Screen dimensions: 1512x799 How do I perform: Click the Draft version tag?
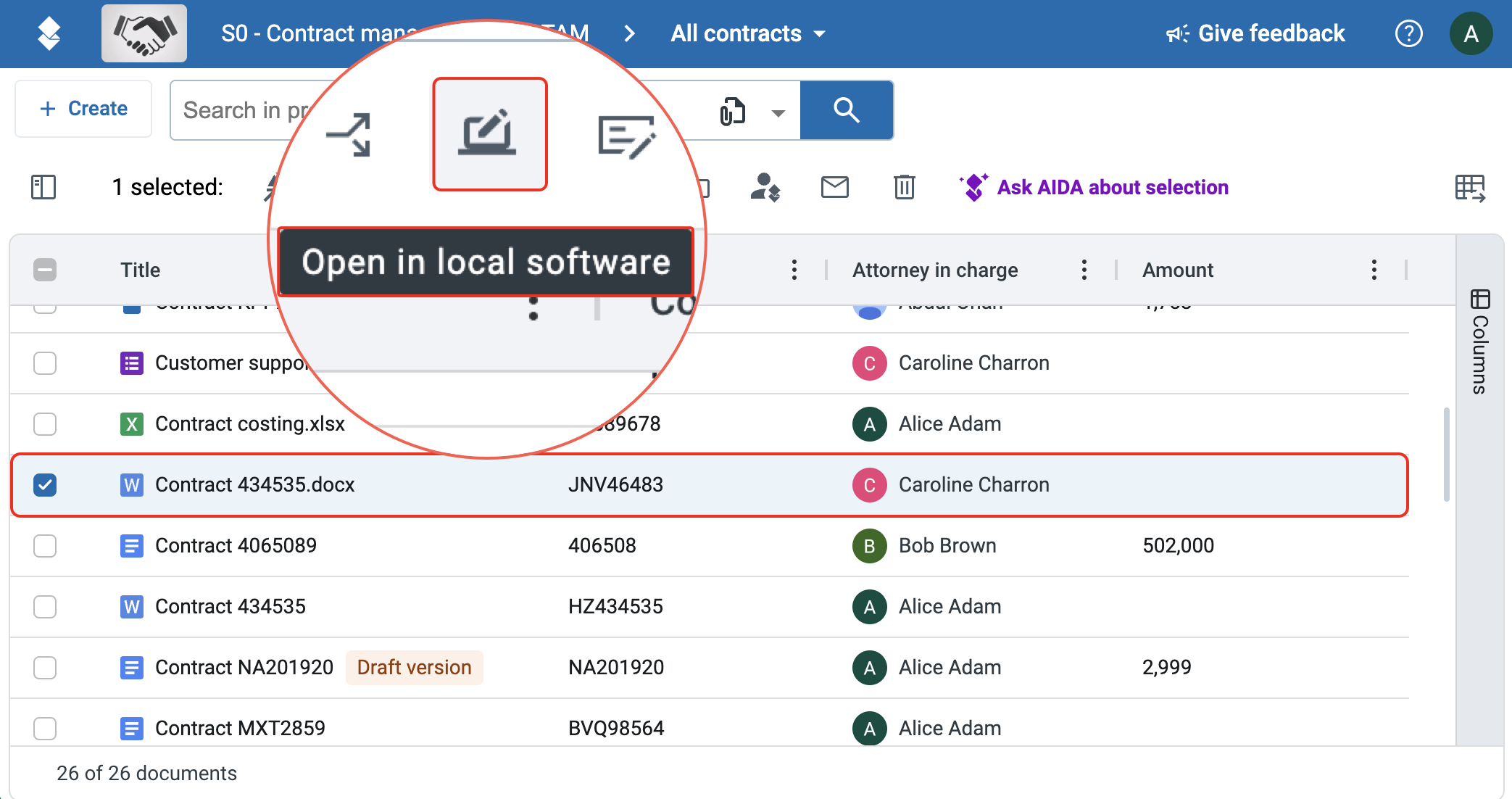pos(415,667)
